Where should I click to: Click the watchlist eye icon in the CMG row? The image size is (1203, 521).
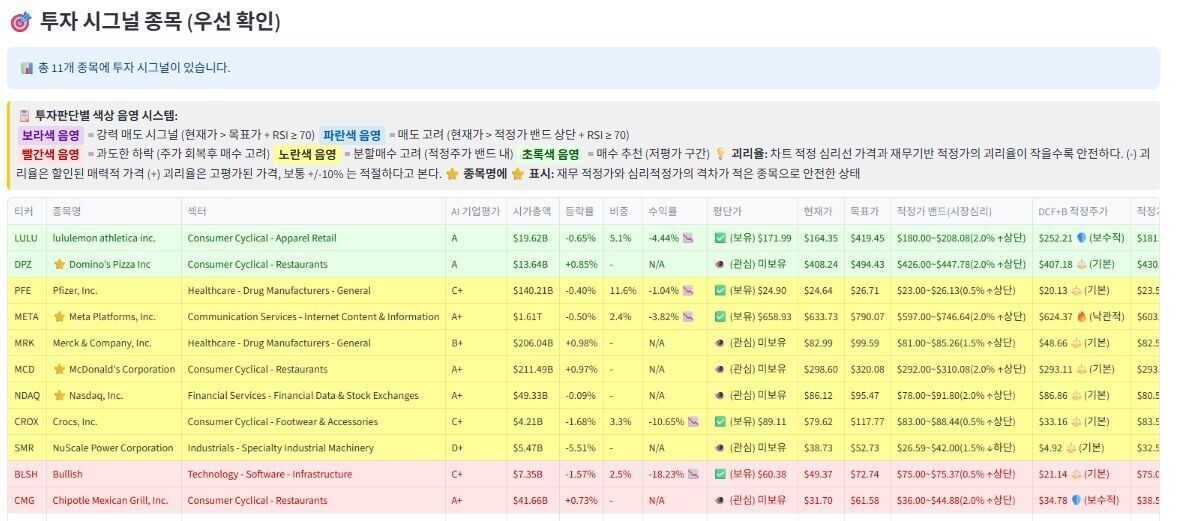point(720,500)
